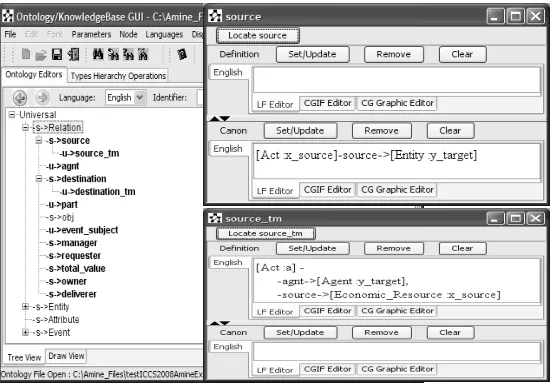The height and width of the screenshot is (384, 550).
Task: Click Clear for source_tm Canon
Action: tap(450, 332)
